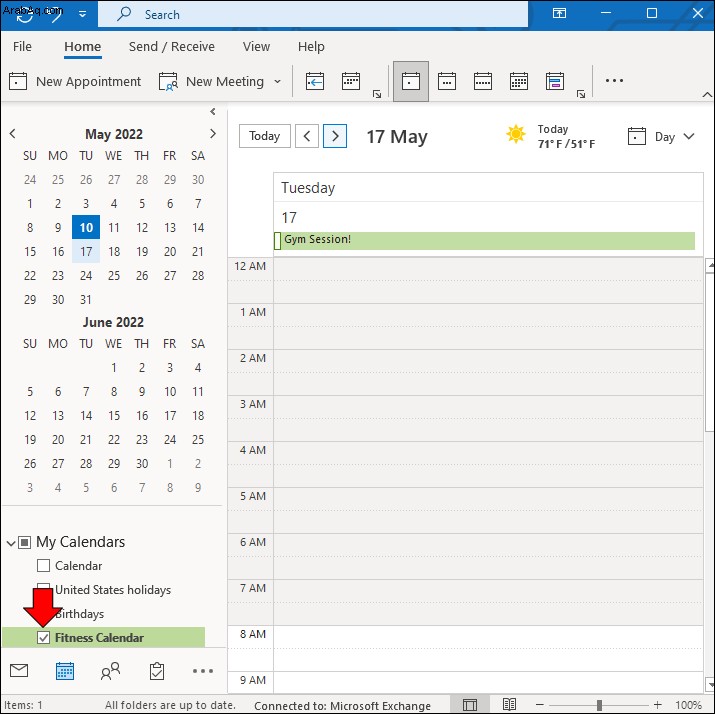Collapse the My Calendars group

click(11, 543)
